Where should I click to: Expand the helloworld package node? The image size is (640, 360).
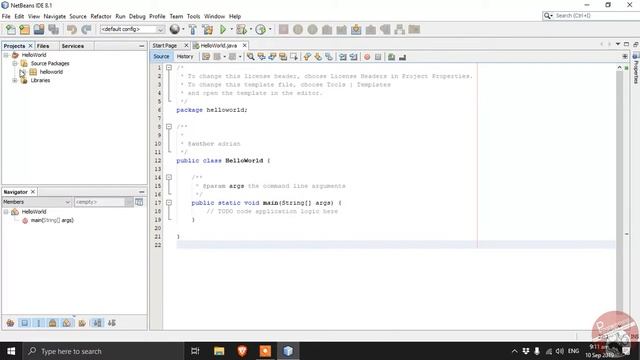pos(23,72)
